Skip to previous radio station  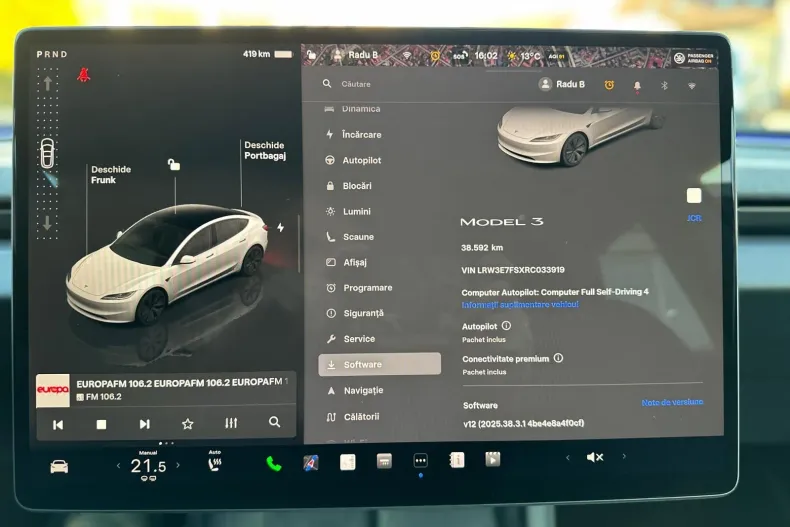[x=58, y=425]
